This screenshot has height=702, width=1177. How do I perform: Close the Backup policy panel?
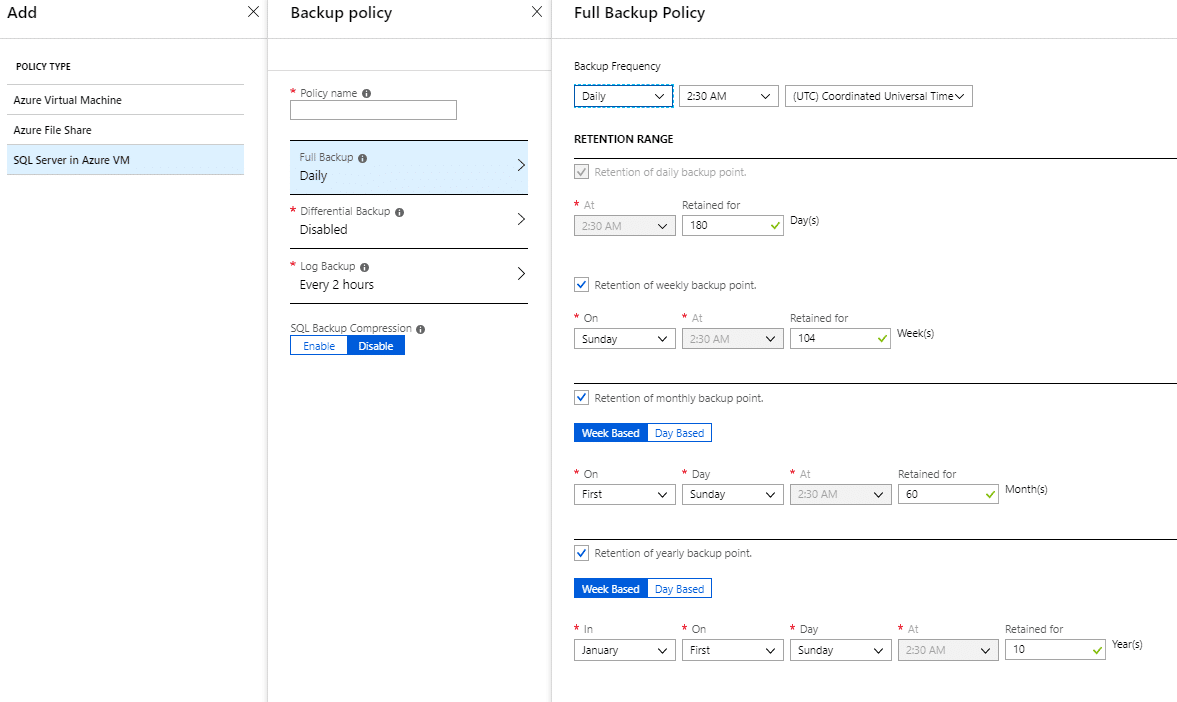(x=536, y=12)
